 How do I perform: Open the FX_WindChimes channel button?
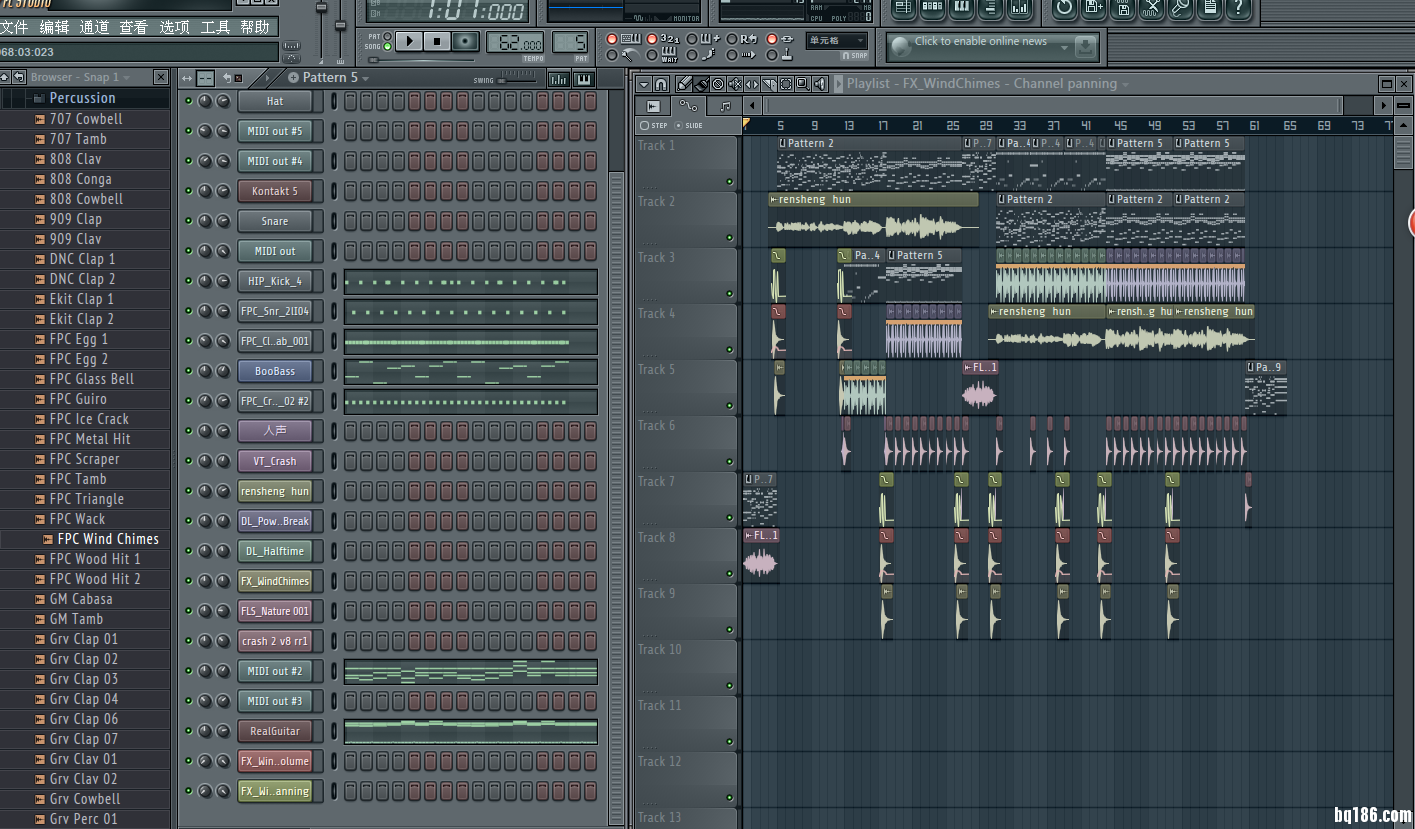[x=275, y=581]
